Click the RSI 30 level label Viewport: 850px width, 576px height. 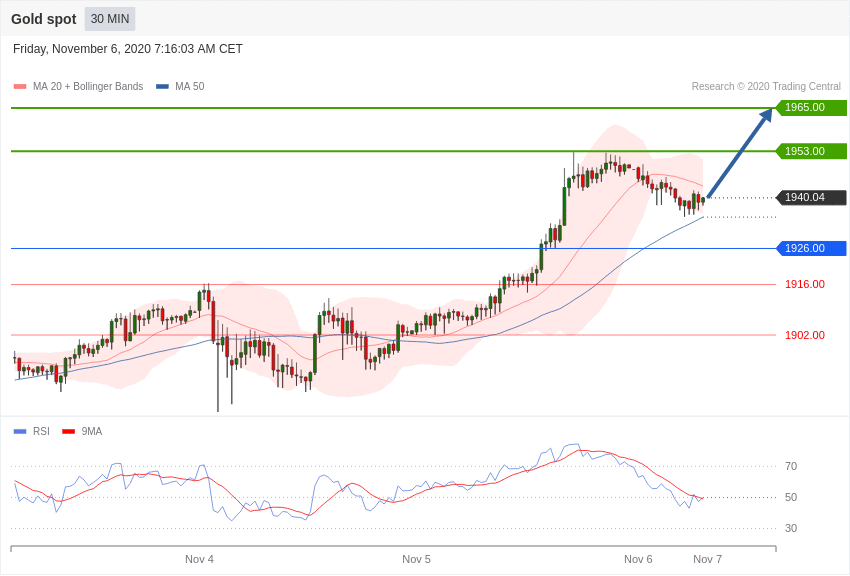[791, 528]
